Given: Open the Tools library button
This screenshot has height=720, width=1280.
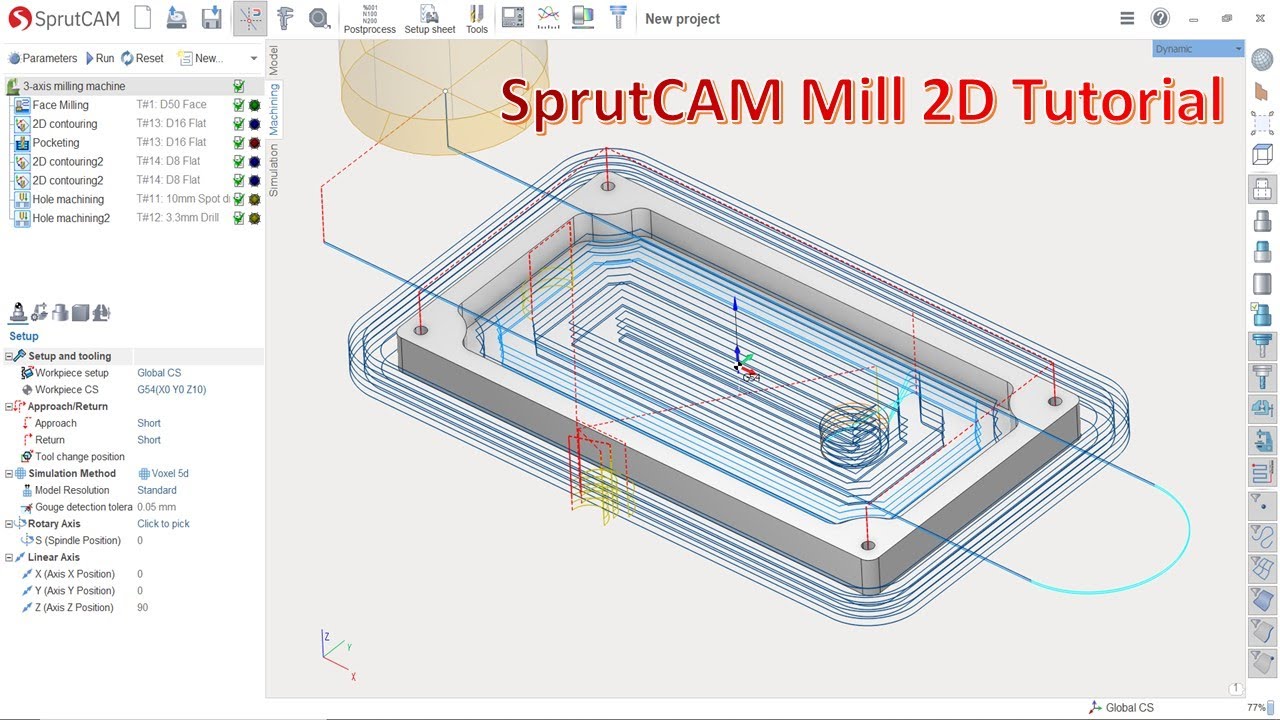Looking at the screenshot, I should pyautogui.click(x=477, y=19).
